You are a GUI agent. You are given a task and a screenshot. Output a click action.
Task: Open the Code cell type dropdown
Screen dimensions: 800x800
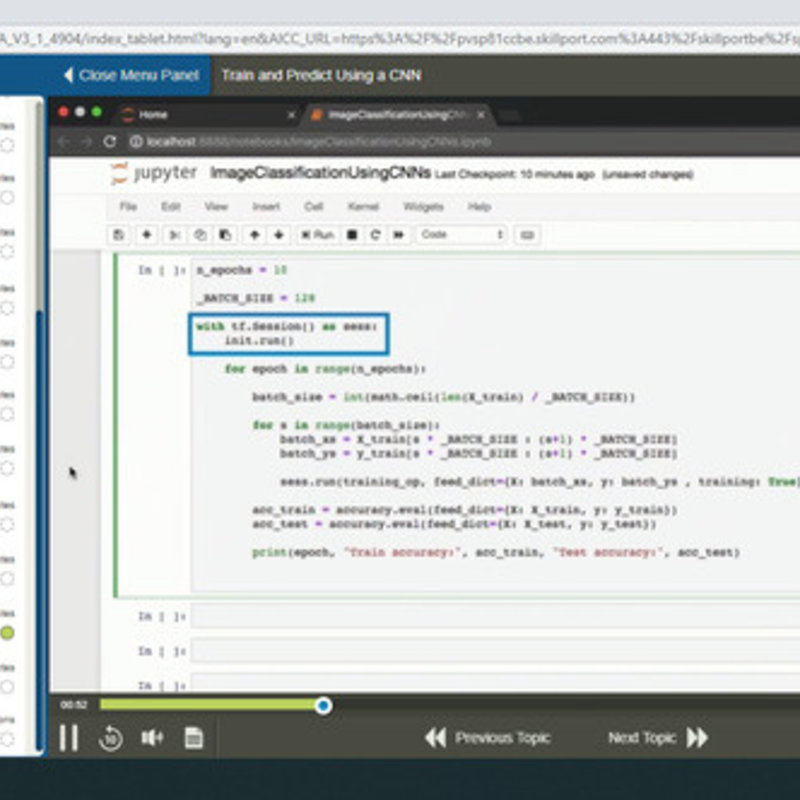click(462, 235)
